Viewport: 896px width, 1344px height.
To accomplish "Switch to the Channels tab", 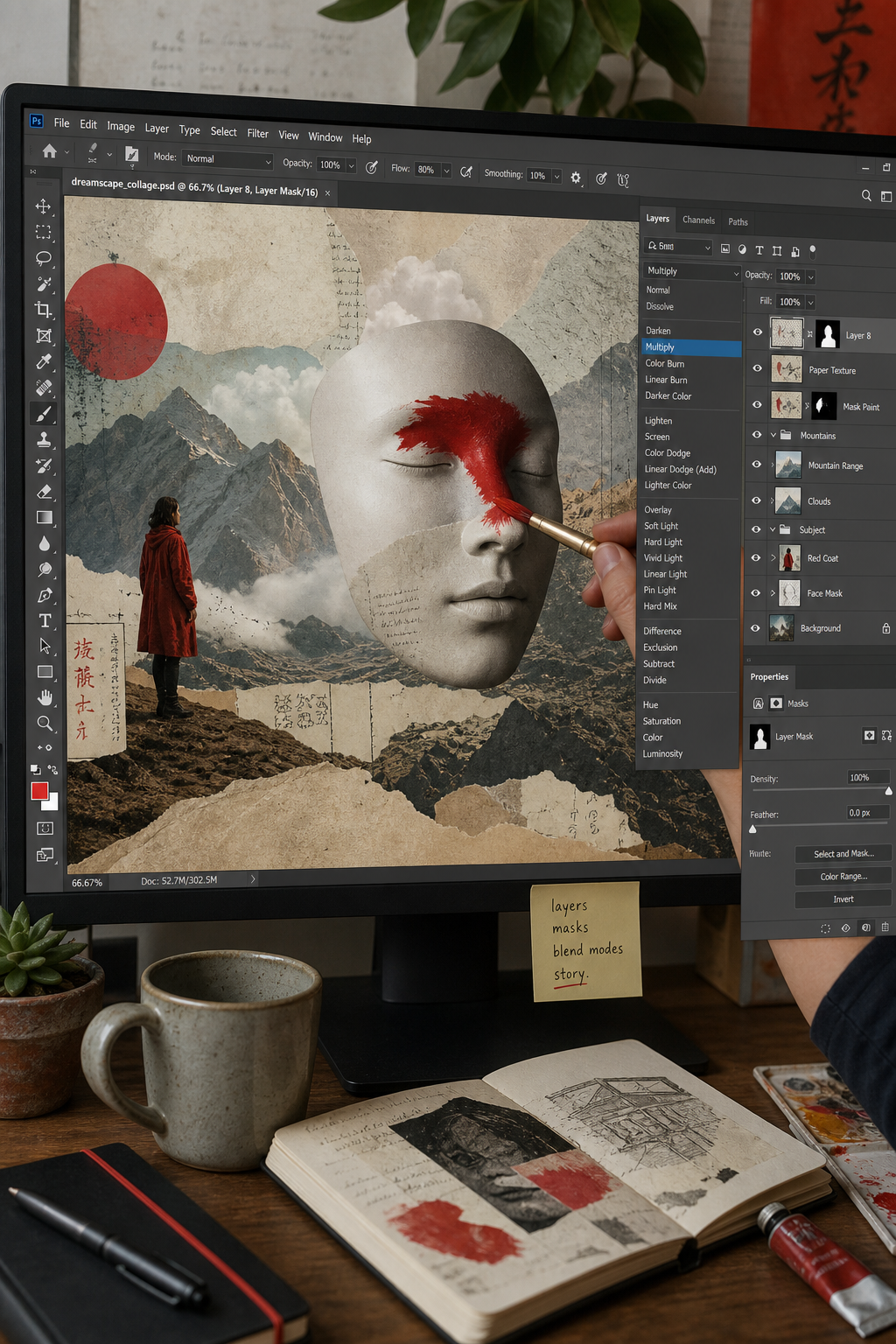I will tap(699, 220).
